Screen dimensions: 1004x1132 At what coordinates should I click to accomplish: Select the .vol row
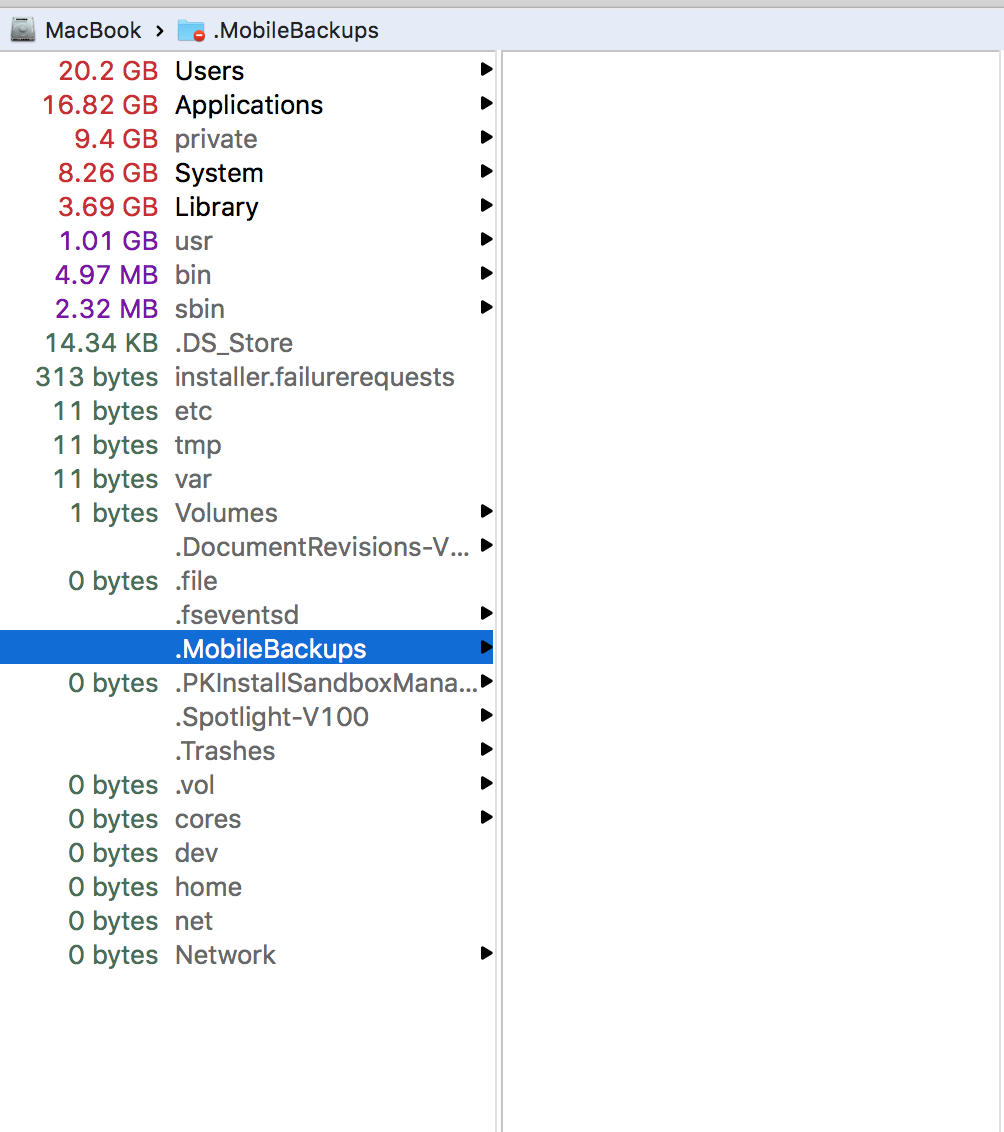247,785
